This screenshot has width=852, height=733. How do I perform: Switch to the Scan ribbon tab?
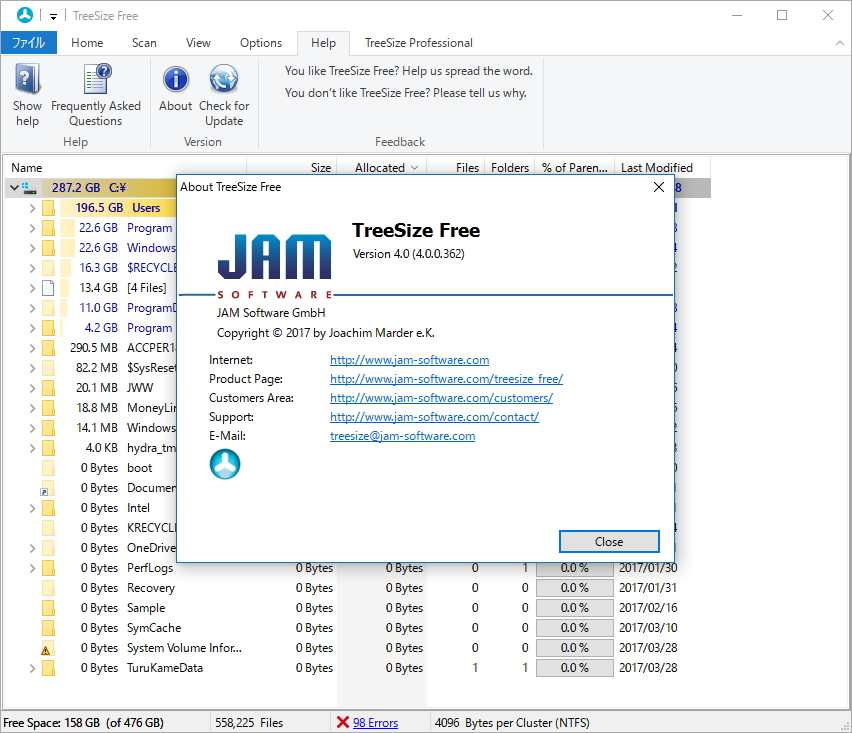pos(144,43)
